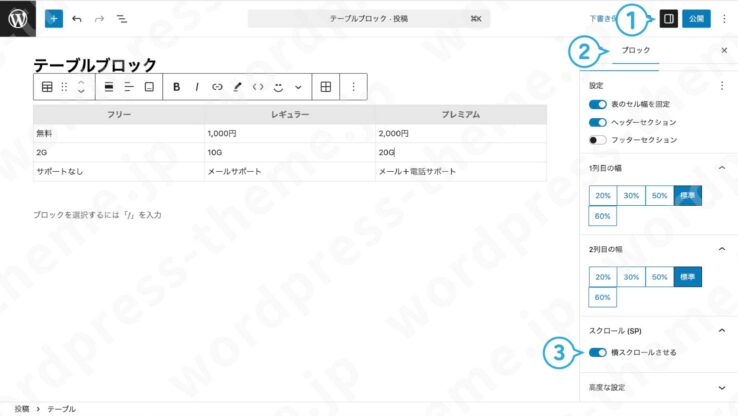Click the テーブル breadcrumb
This screenshot has height=416, width=738.
pyautogui.click(x=61, y=409)
